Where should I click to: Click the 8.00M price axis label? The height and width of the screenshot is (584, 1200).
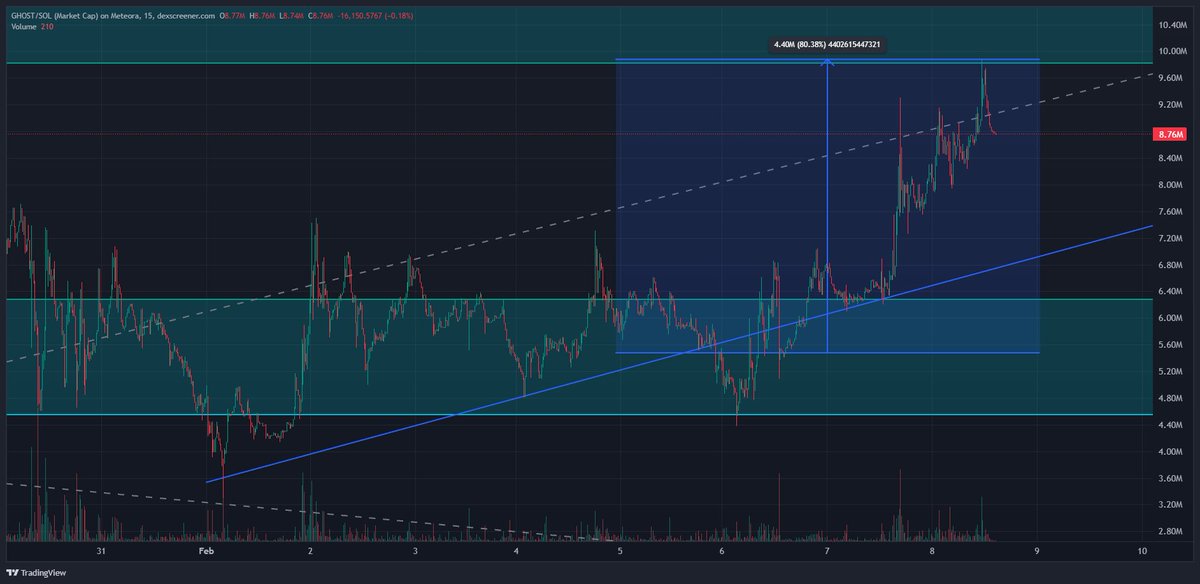(1172, 185)
